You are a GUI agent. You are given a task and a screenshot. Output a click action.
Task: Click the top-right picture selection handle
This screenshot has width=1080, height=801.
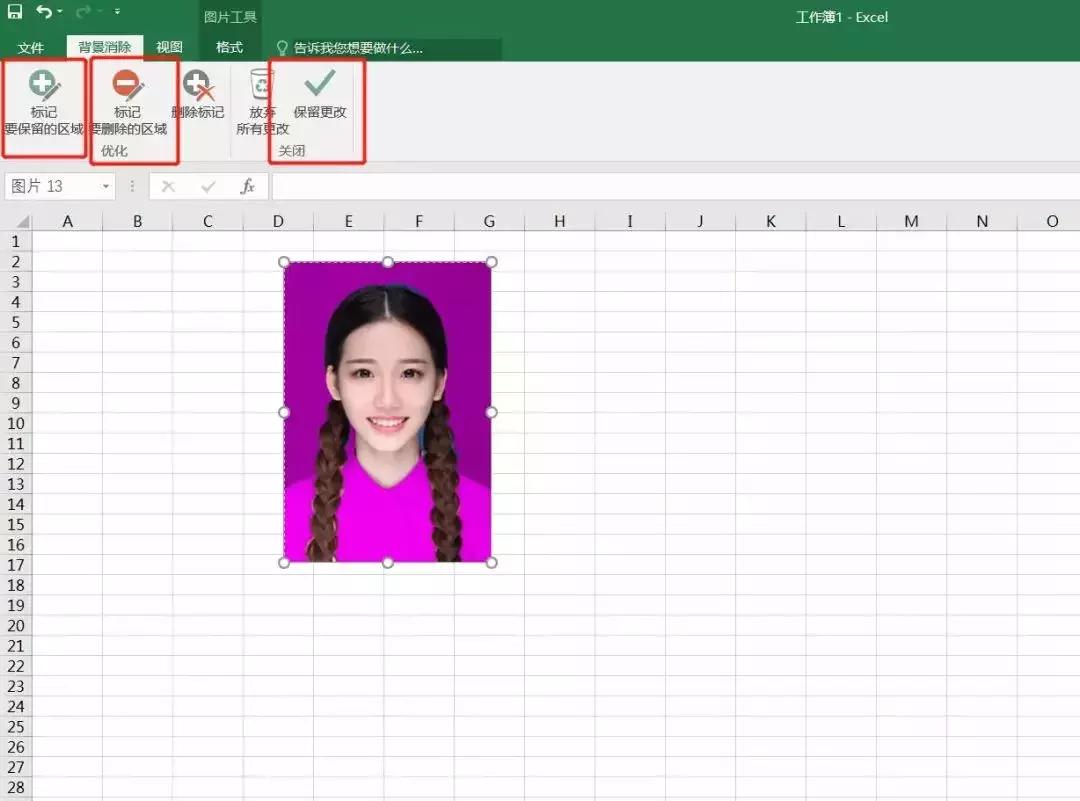[x=491, y=262]
